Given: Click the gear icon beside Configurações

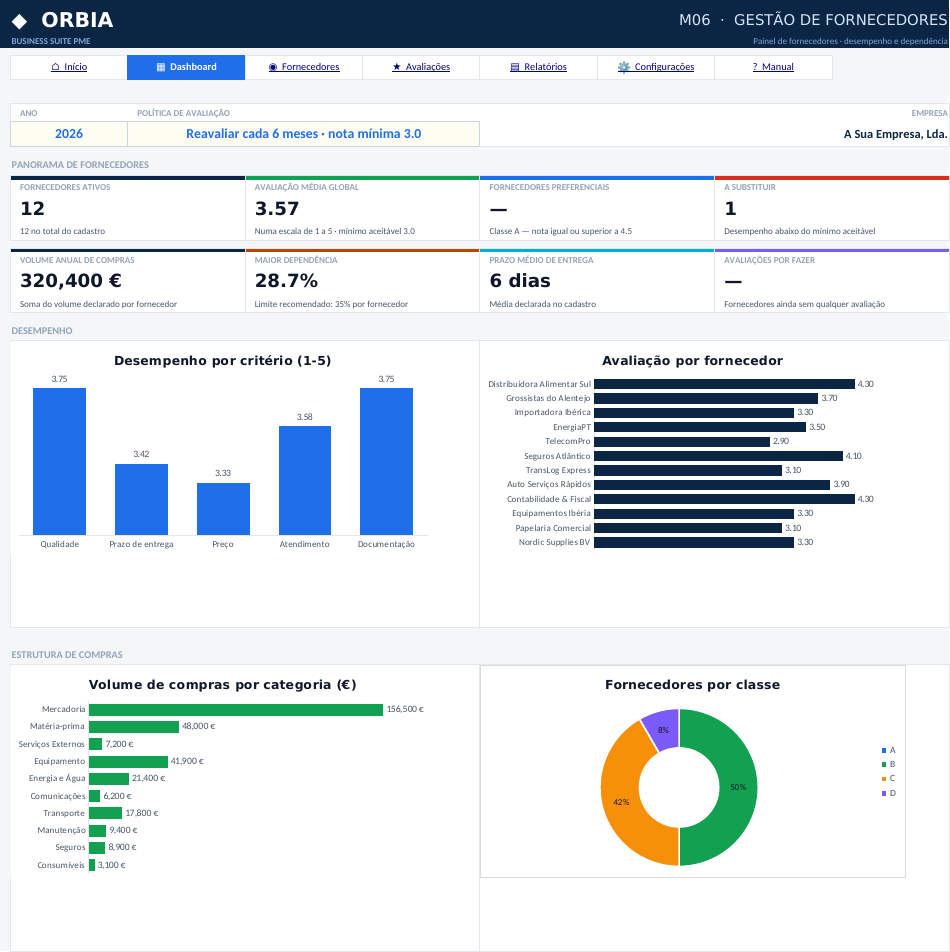Looking at the screenshot, I should [624, 67].
